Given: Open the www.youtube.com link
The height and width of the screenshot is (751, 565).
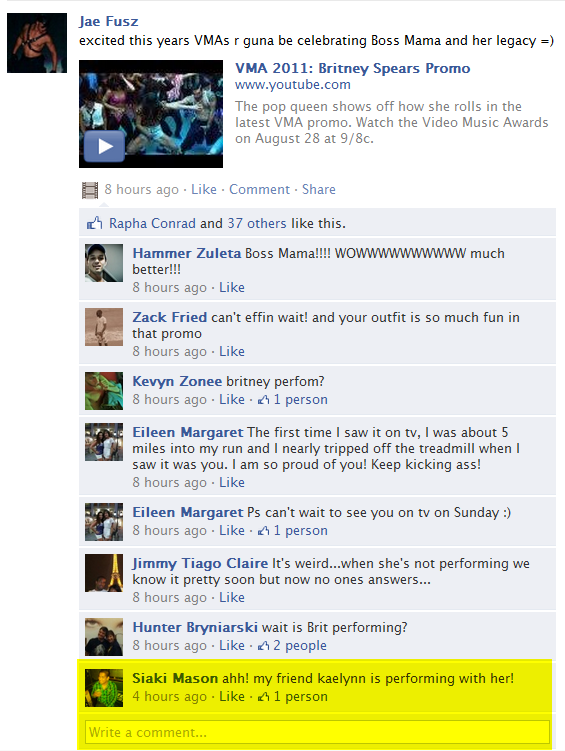Looking at the screenshot, I should coord(293,85).
